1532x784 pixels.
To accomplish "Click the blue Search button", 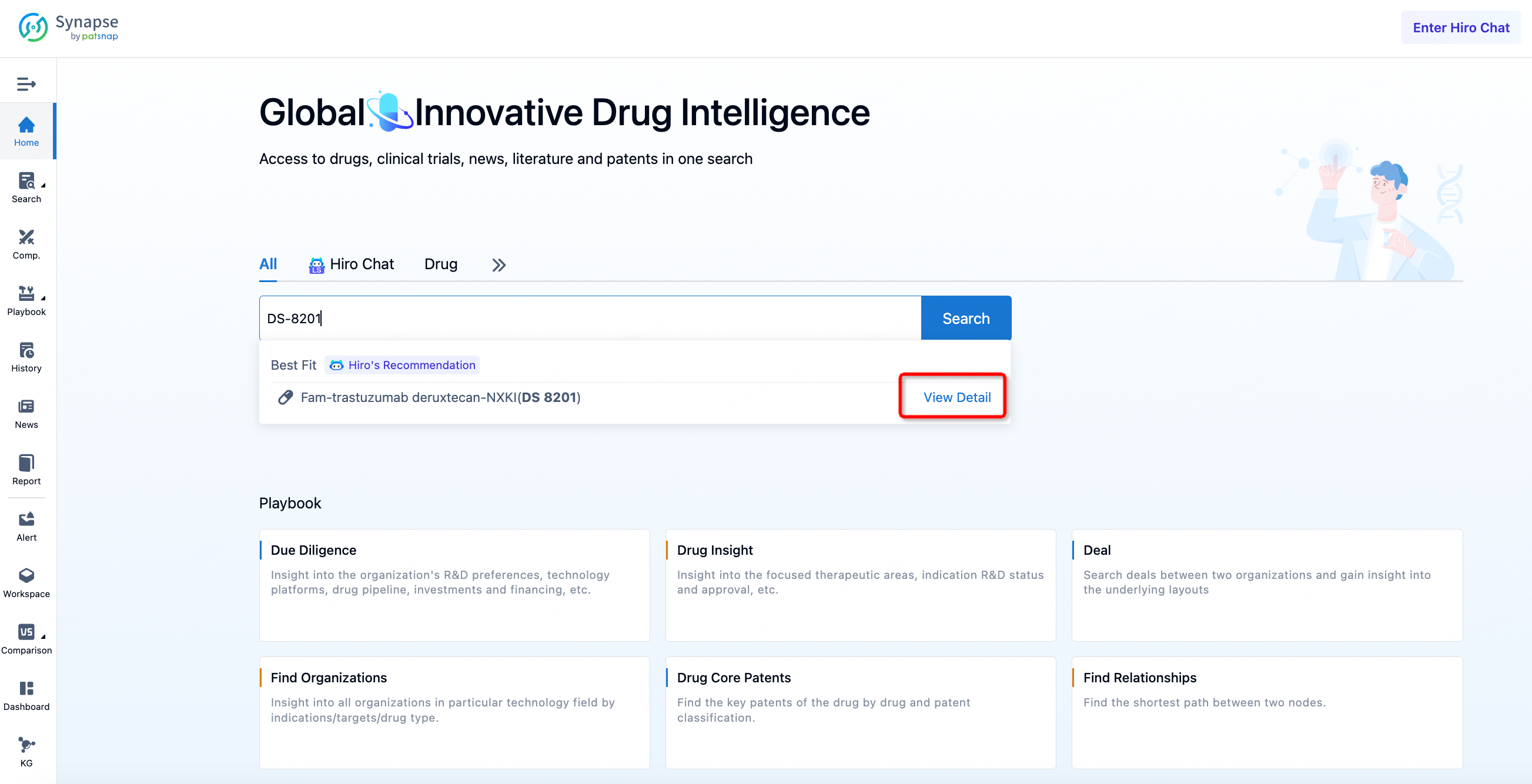I will click(x=966, y=318).
